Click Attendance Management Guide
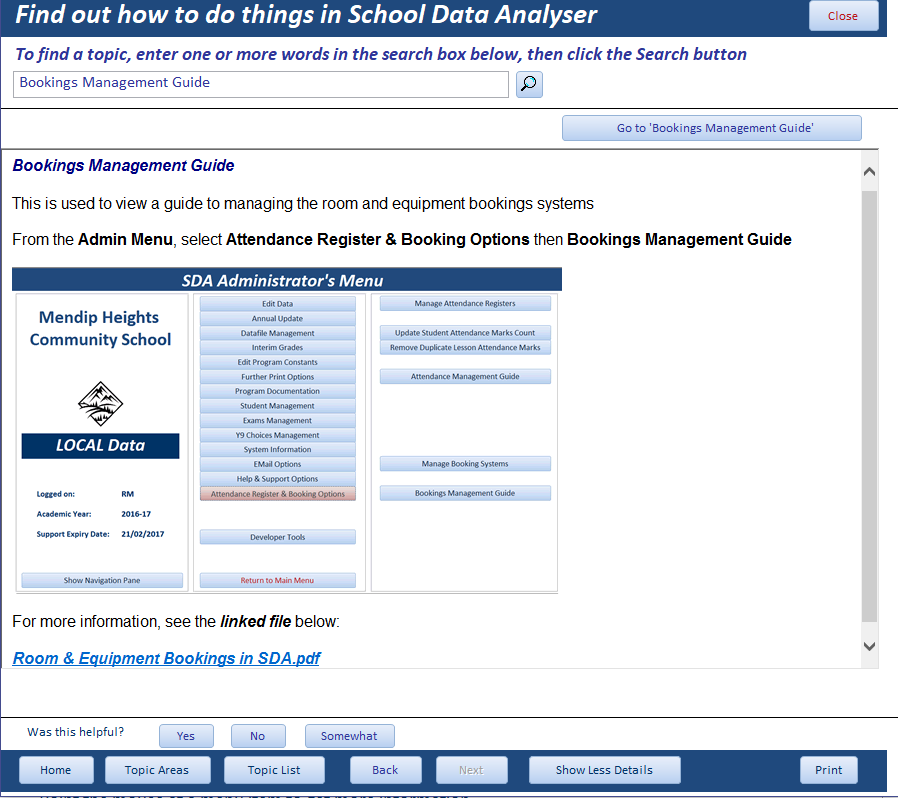This screenshot has height=798, width=898. (x=465, y=376)
